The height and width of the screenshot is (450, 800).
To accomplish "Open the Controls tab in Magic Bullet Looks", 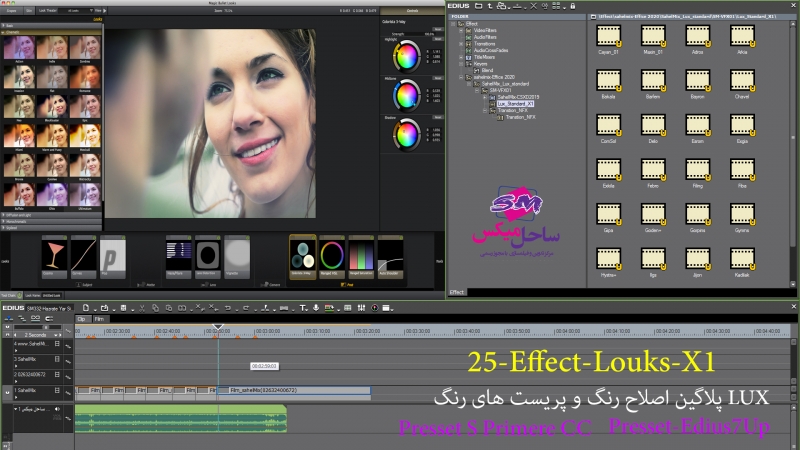I will pyautogui.click(x=412, y=11).
